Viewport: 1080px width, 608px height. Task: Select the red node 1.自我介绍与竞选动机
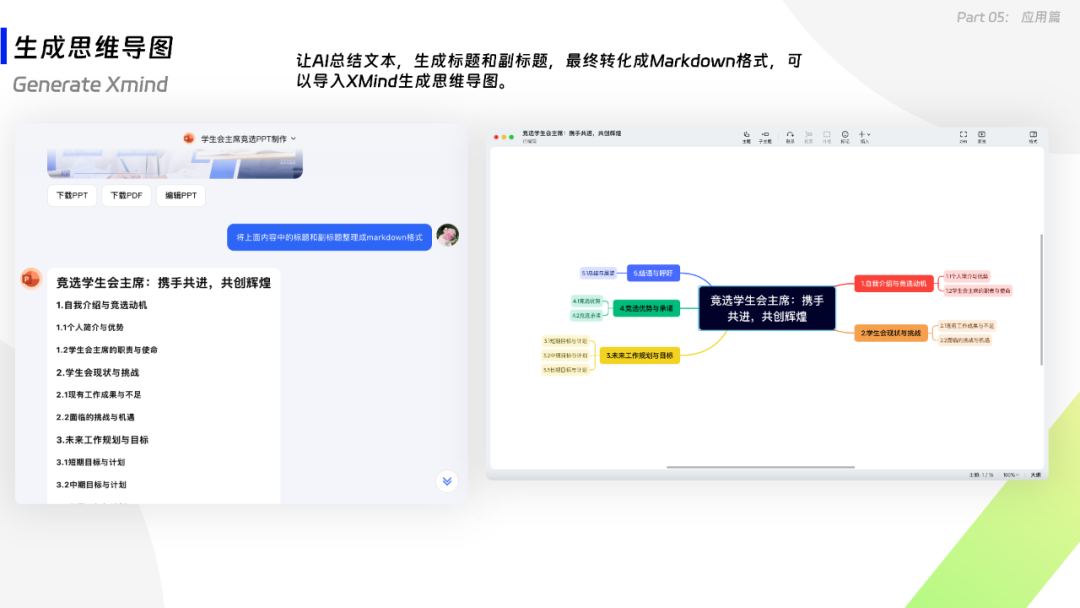pyautogui.click(x=893, y=284)
